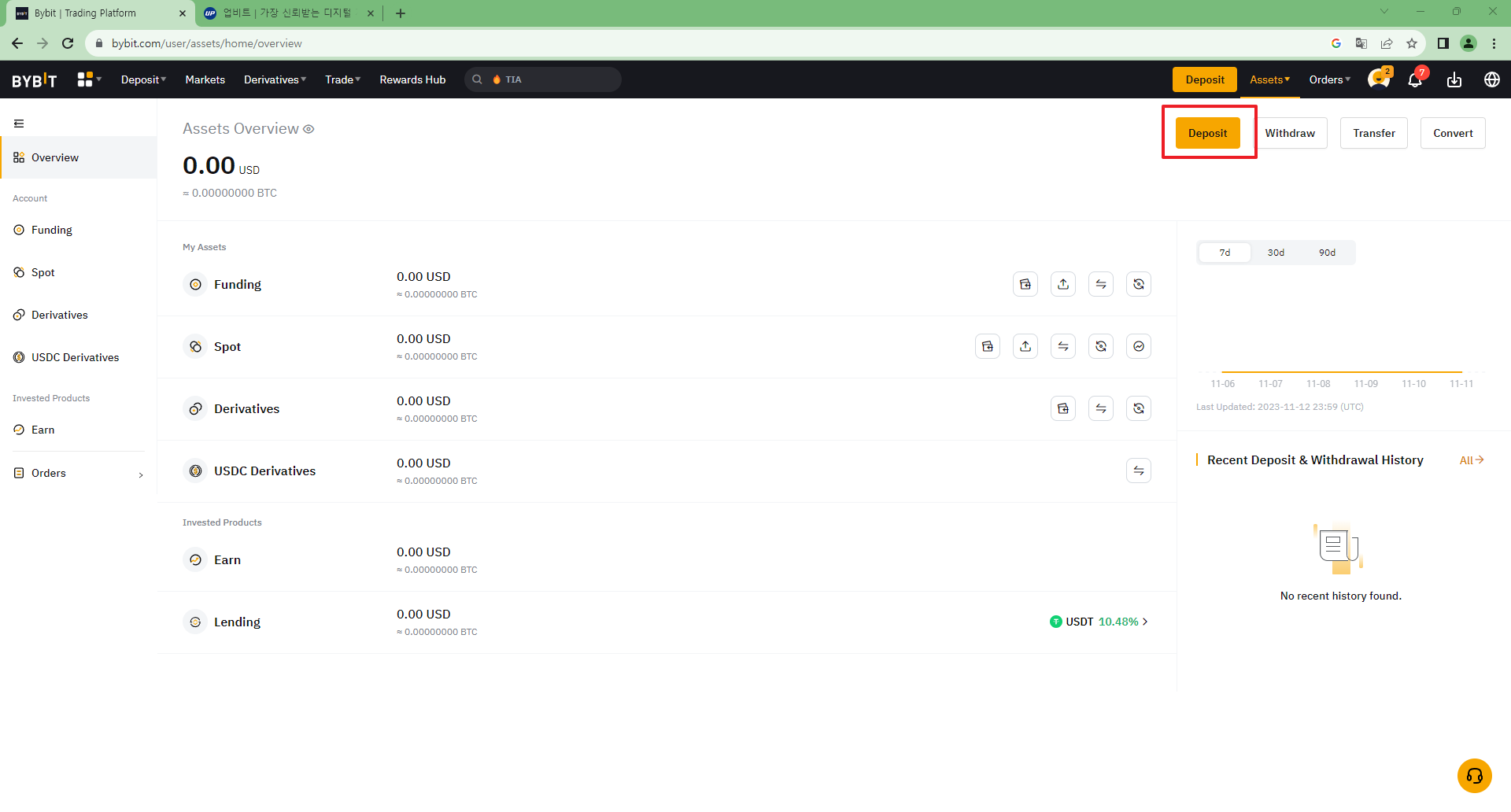Open Markets in the top navigation
This screenshot has width=1511, height=812.
(x=205, y=79)
